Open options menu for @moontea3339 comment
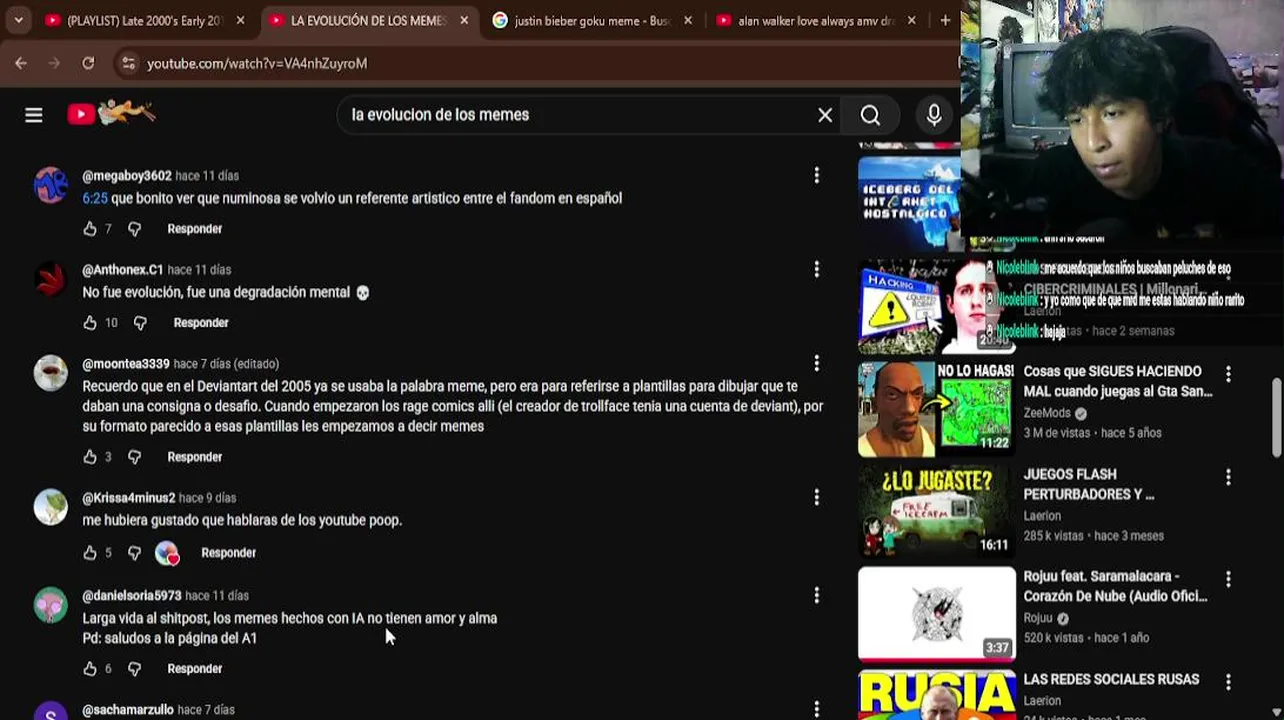This screenshot has width=1284, height=720. [816, 363]
